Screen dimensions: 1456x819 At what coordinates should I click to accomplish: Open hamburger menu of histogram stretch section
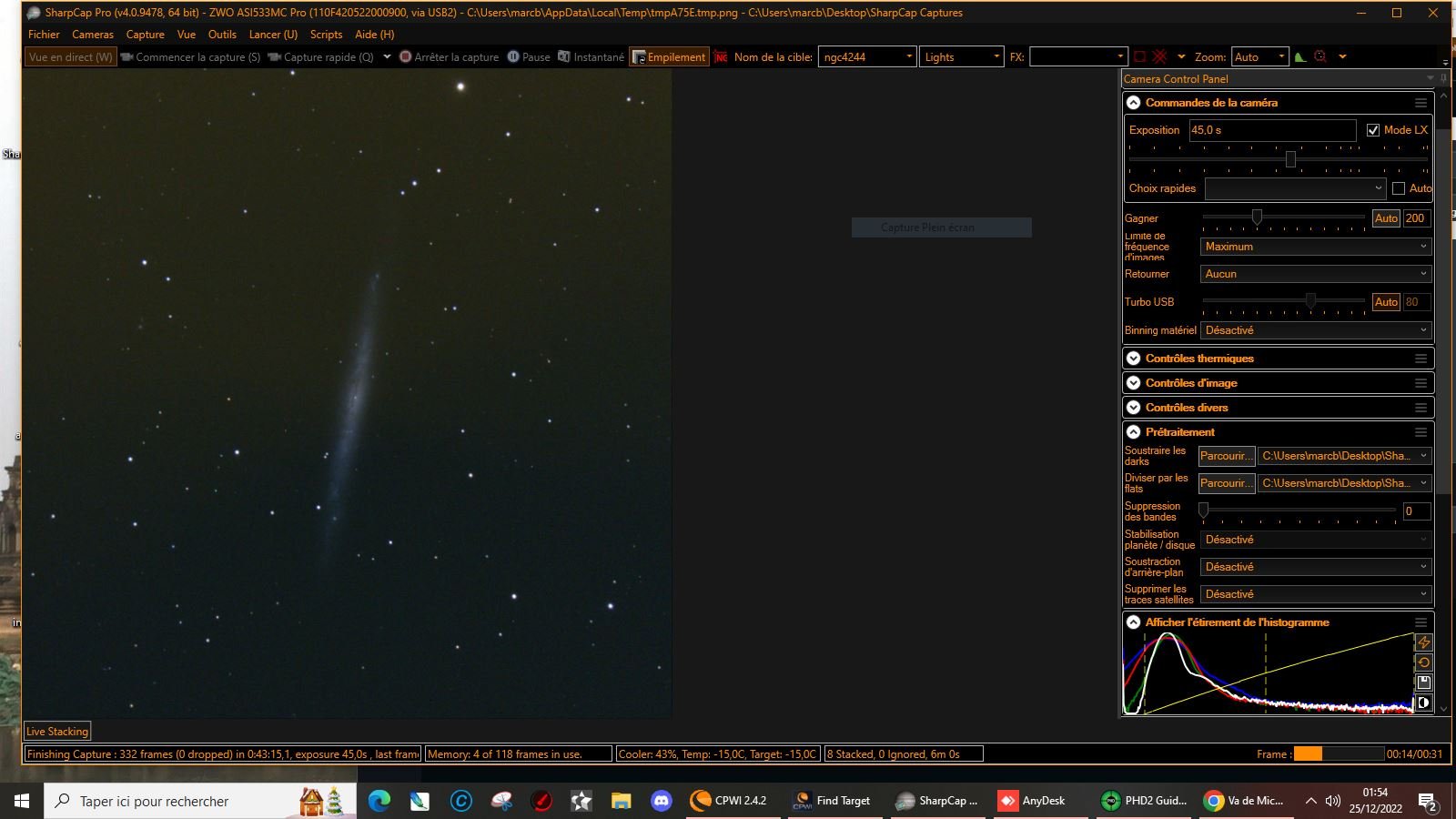click(x=1421, y=622)
